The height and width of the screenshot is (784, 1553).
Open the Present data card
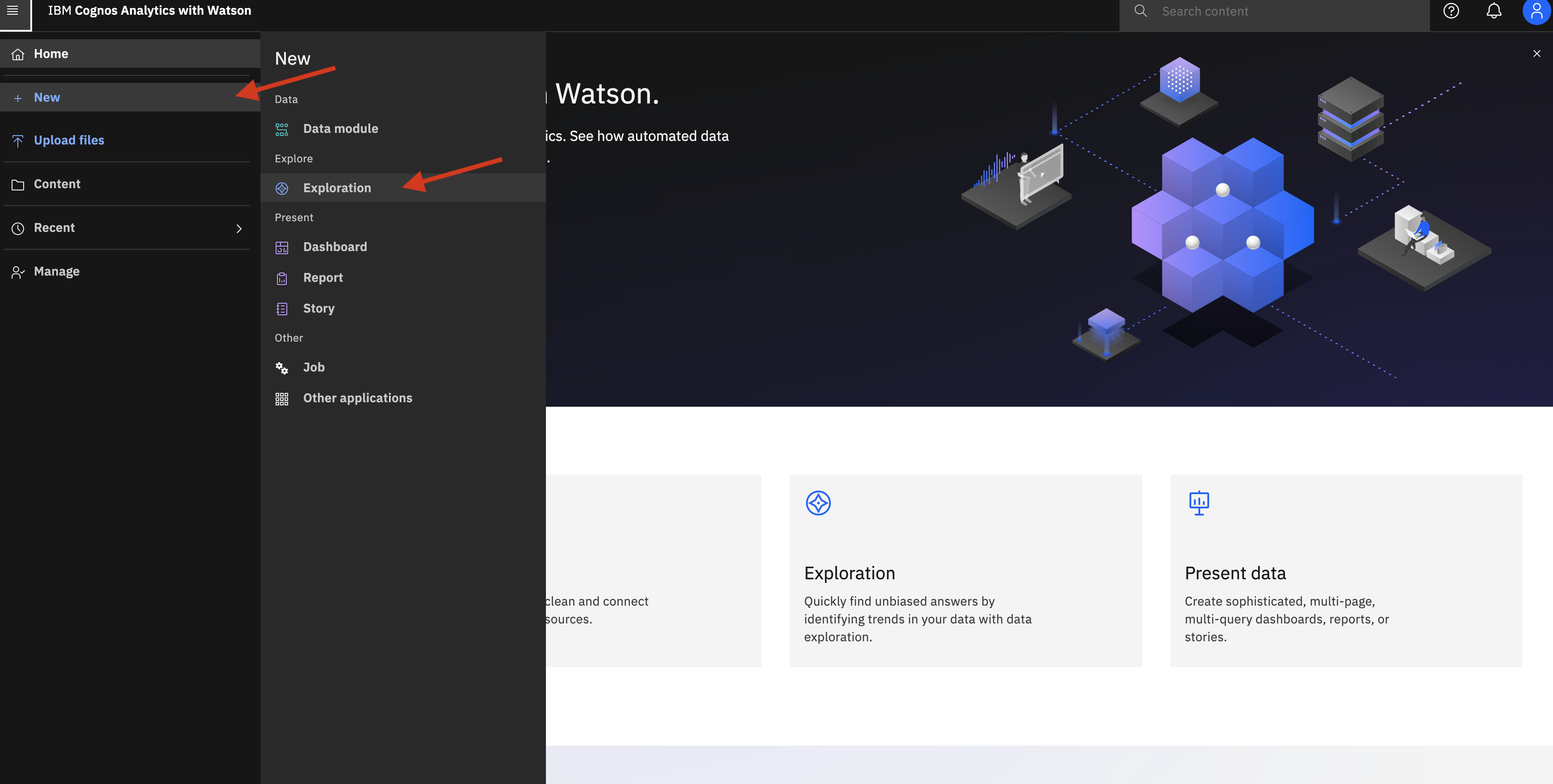tap(1346, 571)
